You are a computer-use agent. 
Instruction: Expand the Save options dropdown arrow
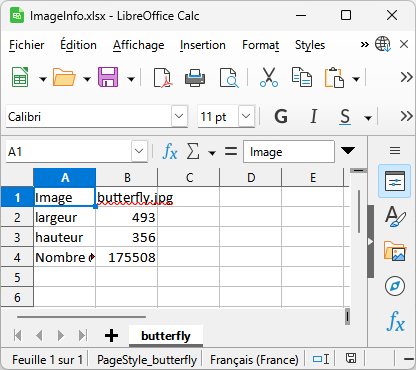(x=131, y=79)
